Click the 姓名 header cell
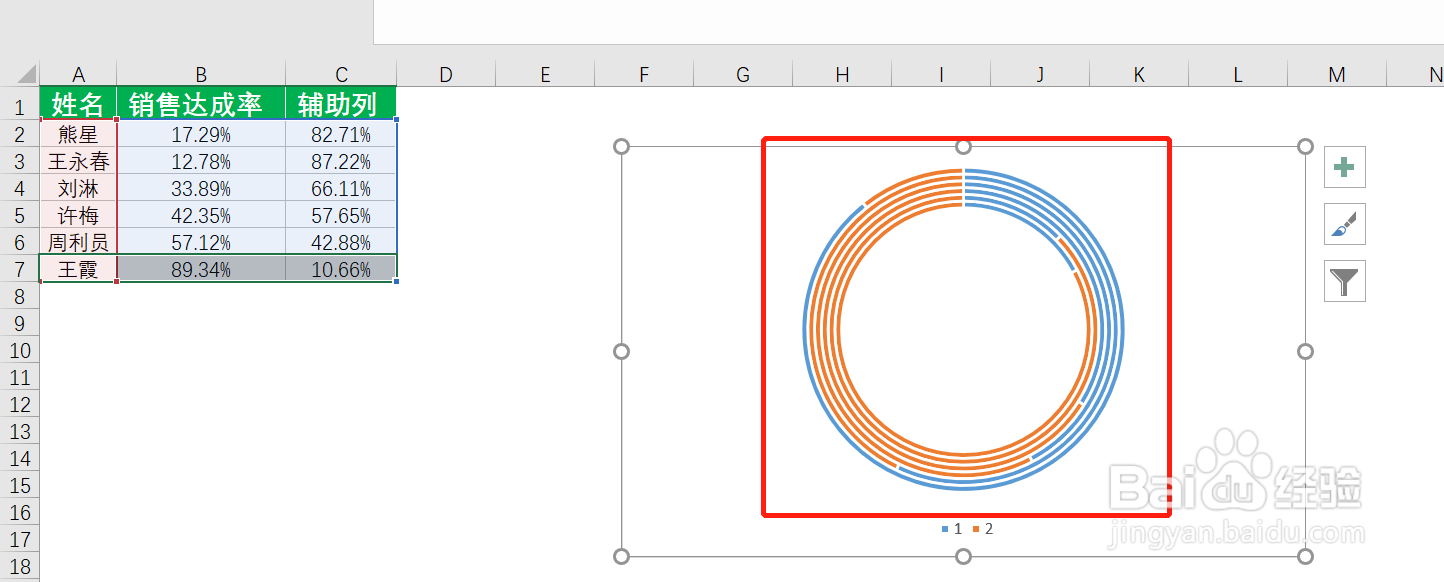 tap(78, 104)
